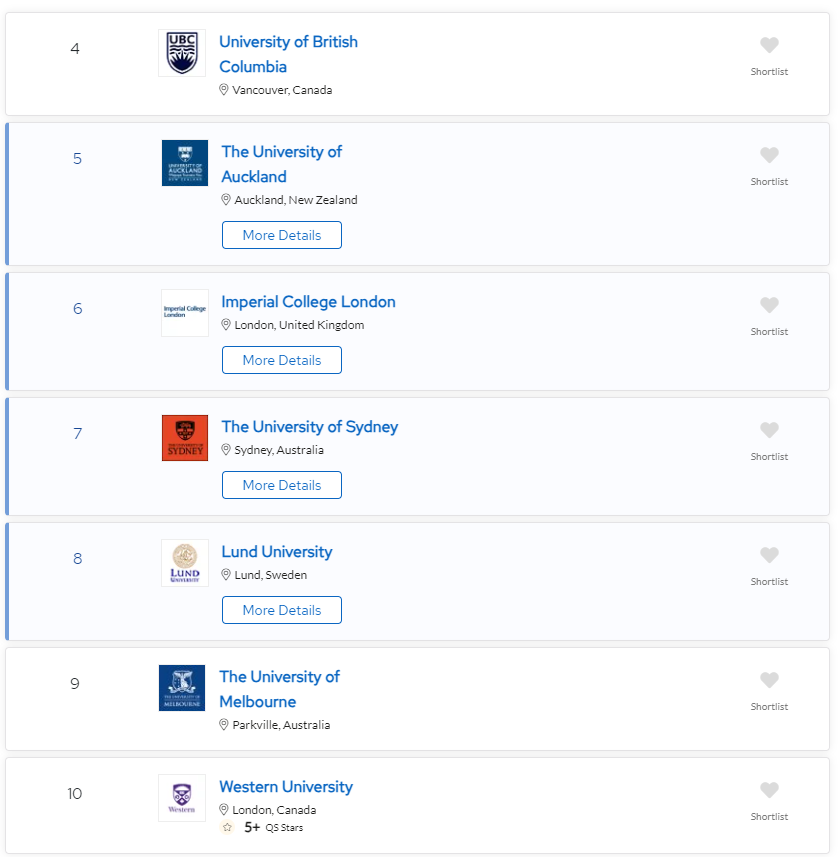Toggle shortlist heart for University of Auckland

pyautogui.click(x=769, y=155)
